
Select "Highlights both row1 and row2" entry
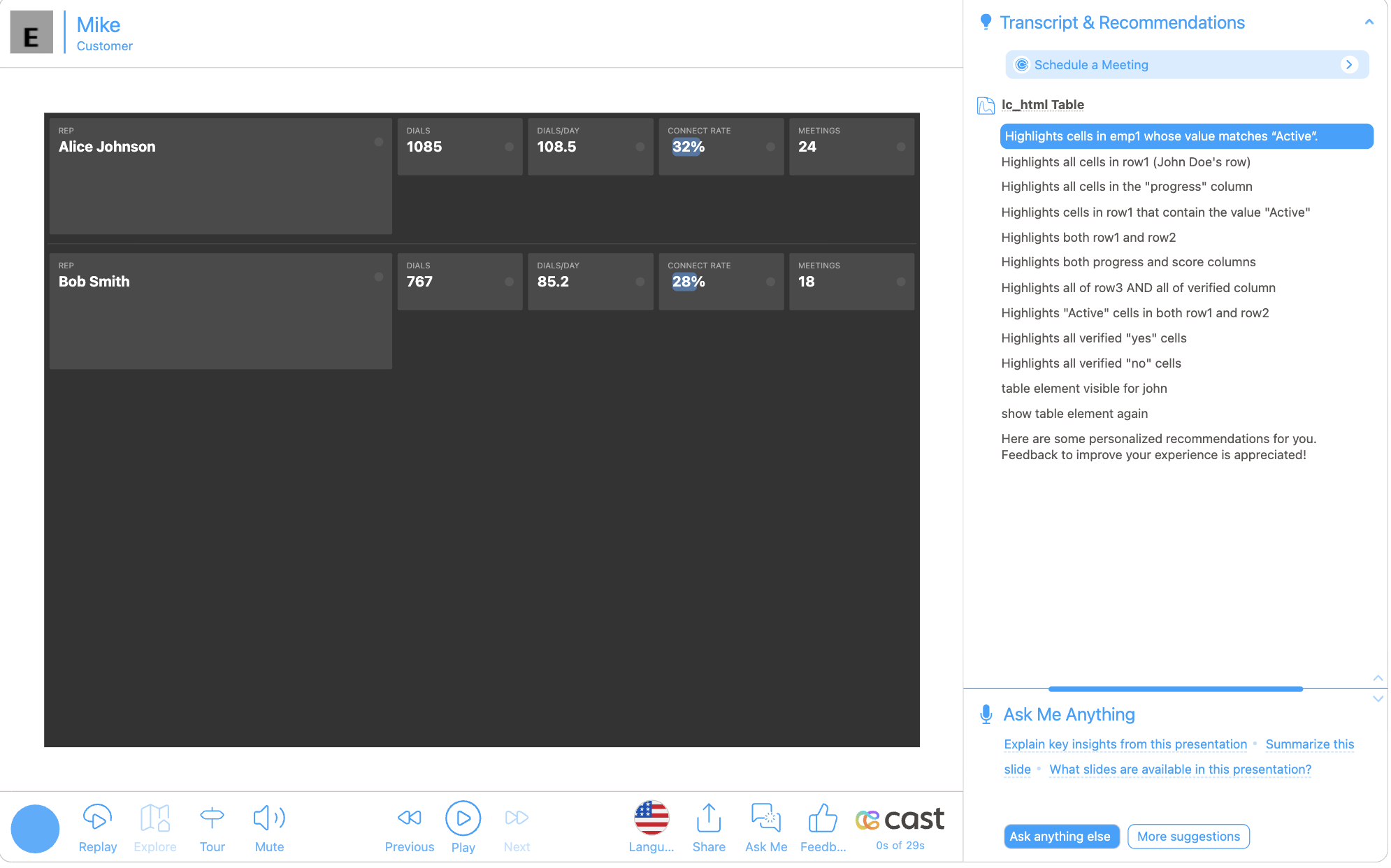(x=1088, y=238)
